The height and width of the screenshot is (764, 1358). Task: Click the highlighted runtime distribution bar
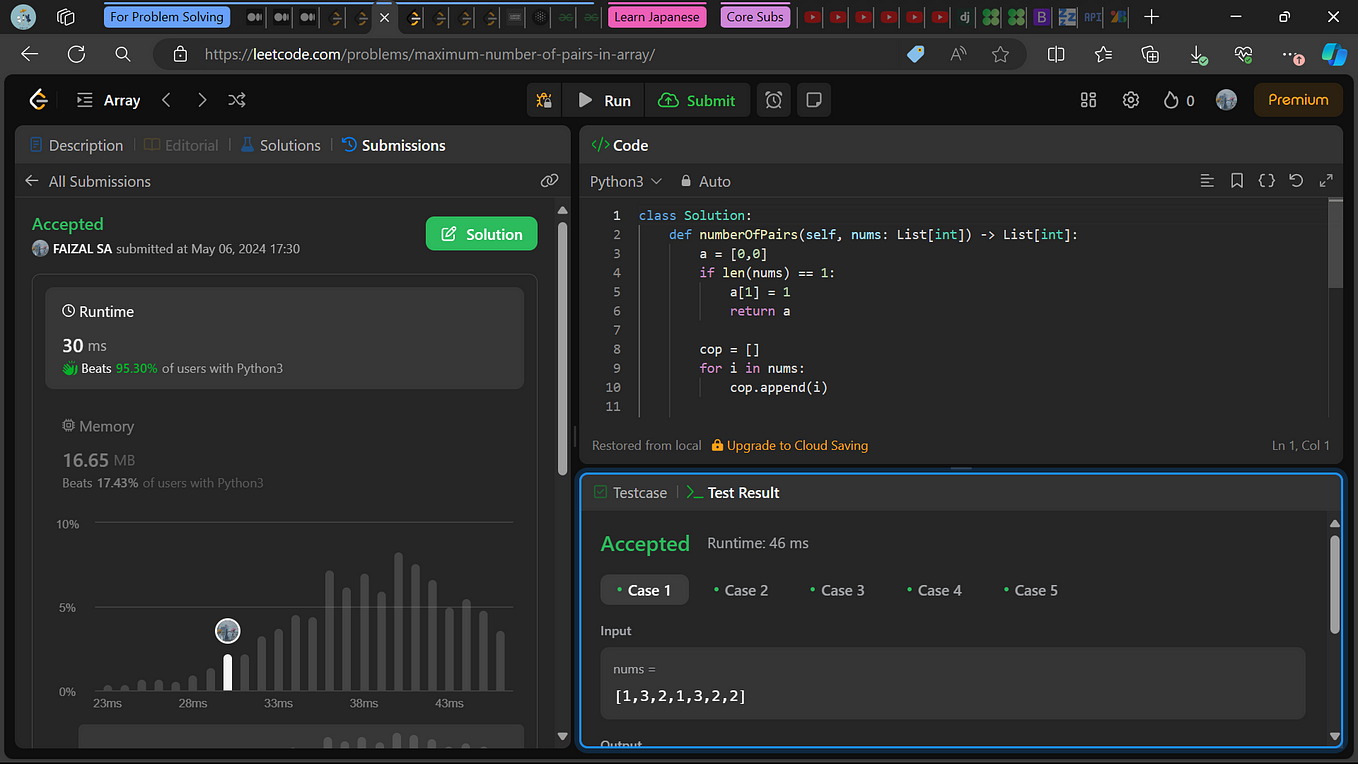coord(228,672)
